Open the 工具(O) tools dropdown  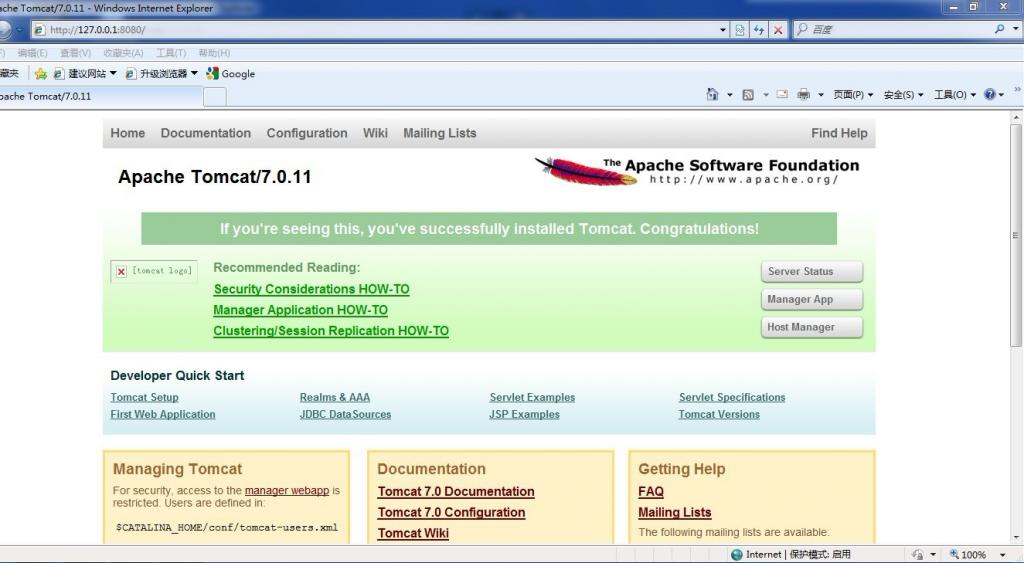954,95
